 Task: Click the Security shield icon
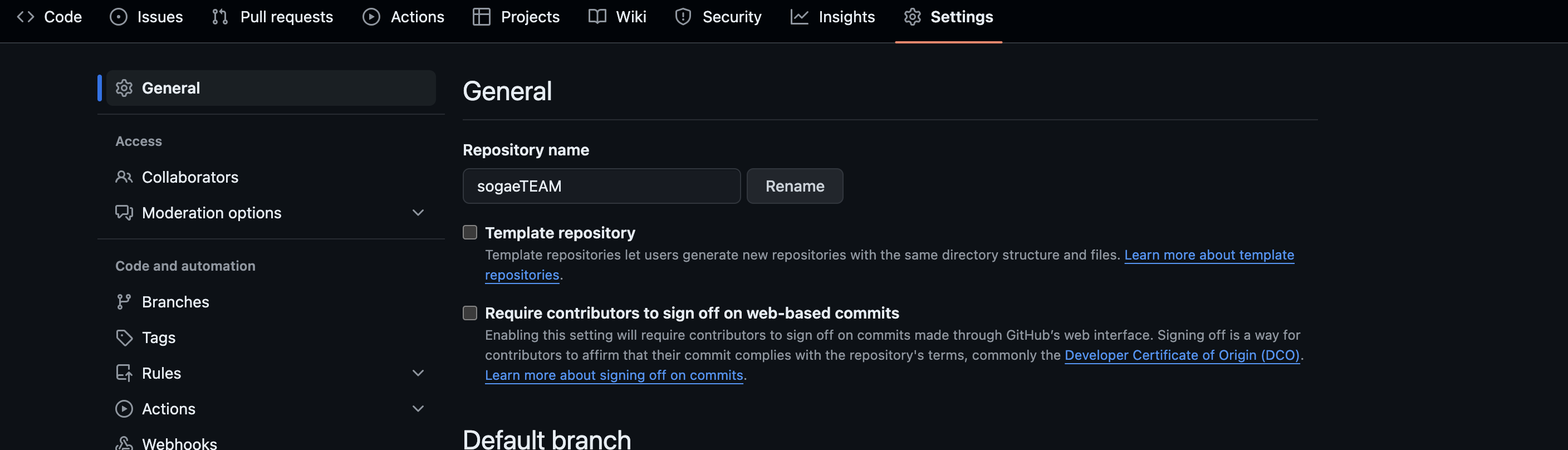pos(683,17)
